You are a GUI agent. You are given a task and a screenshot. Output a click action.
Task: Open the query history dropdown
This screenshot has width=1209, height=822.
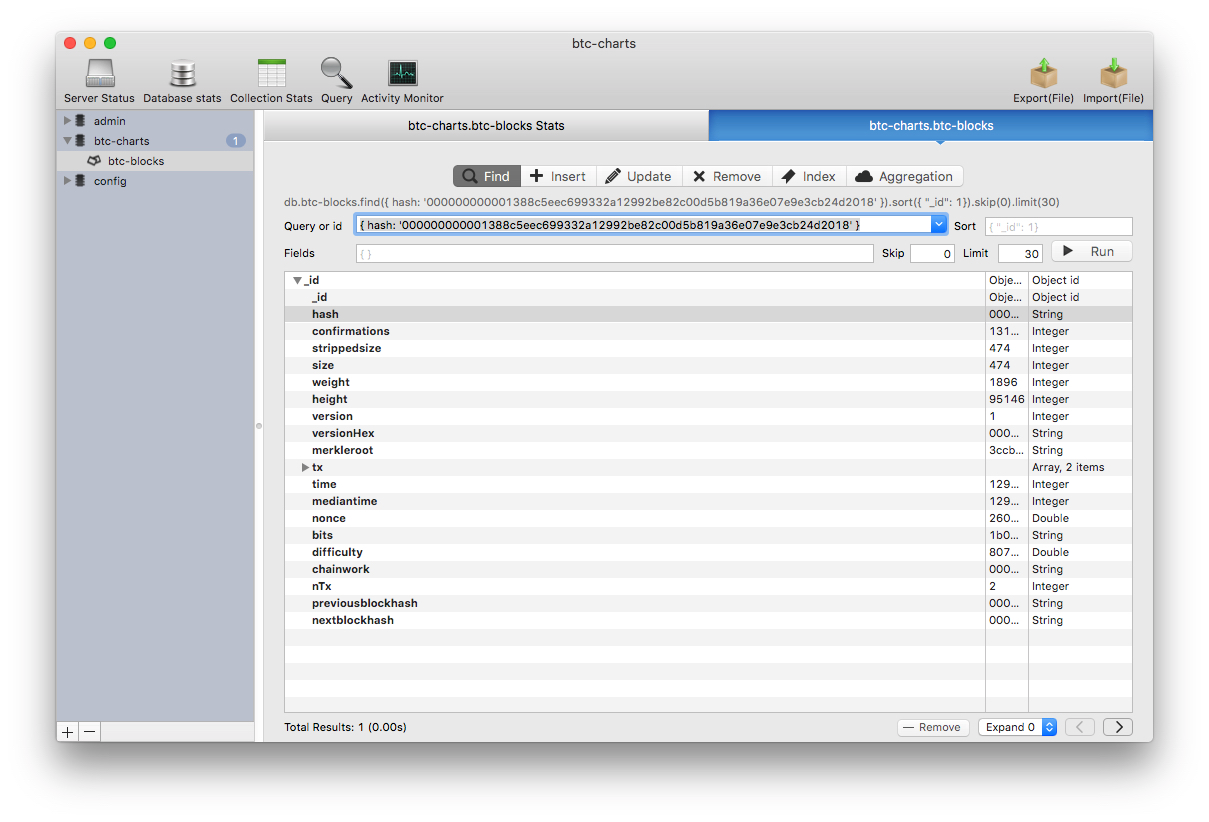(x=938, y=226)
